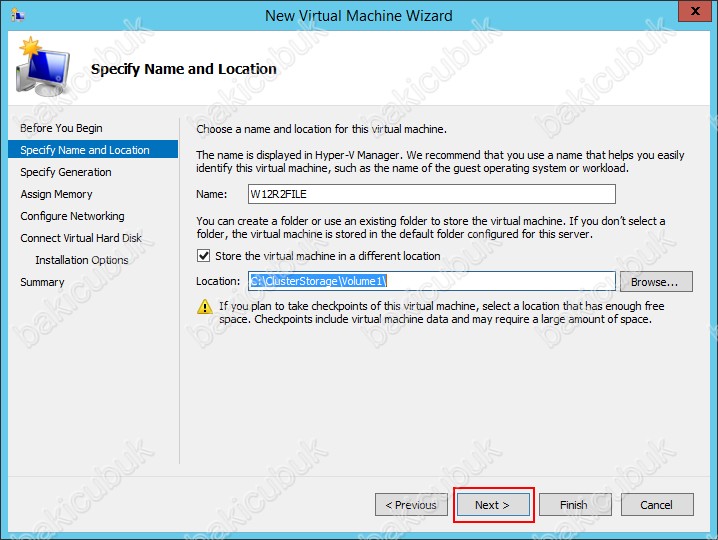Toggle Store the virtual machine in a different location

(204, 256)
